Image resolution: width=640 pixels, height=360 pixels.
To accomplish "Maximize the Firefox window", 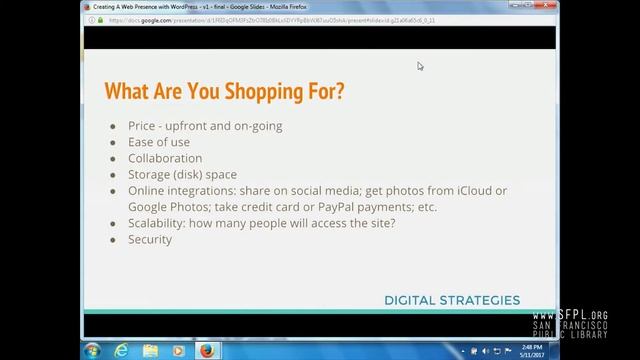I will 528,5.
